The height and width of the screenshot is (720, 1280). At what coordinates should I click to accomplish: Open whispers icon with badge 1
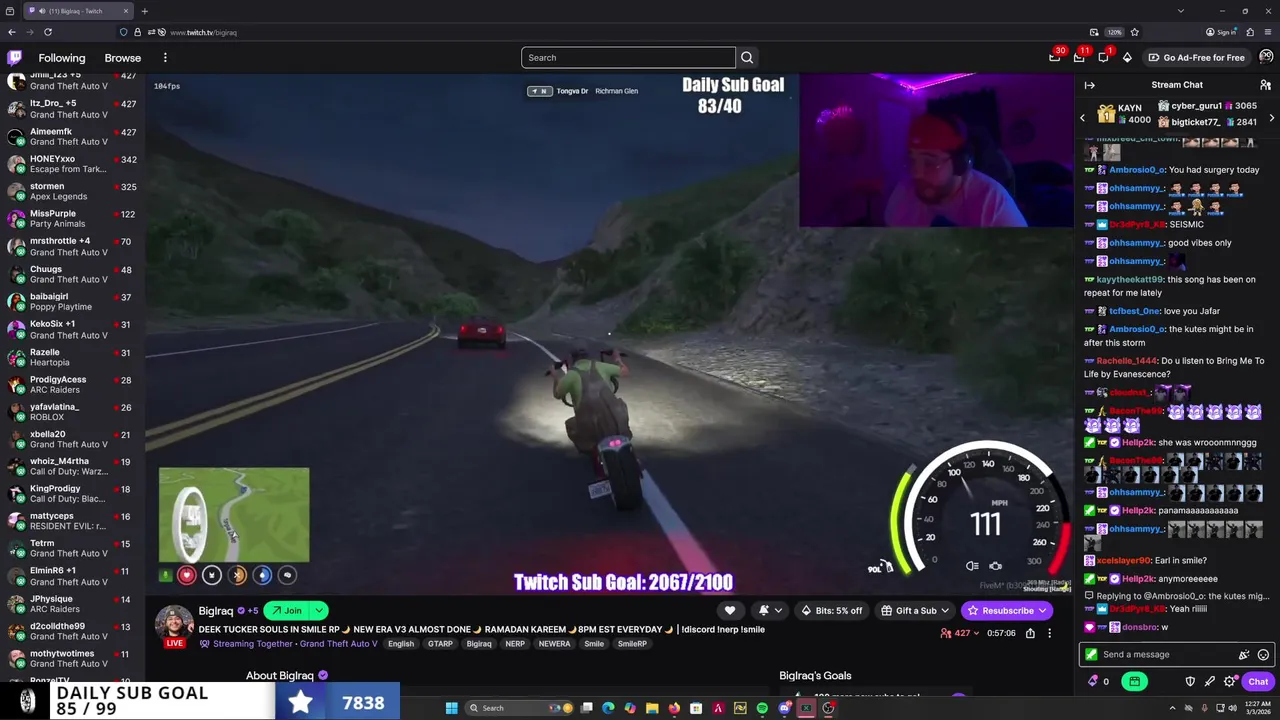pyautogui.click(x=1103, y=58)
